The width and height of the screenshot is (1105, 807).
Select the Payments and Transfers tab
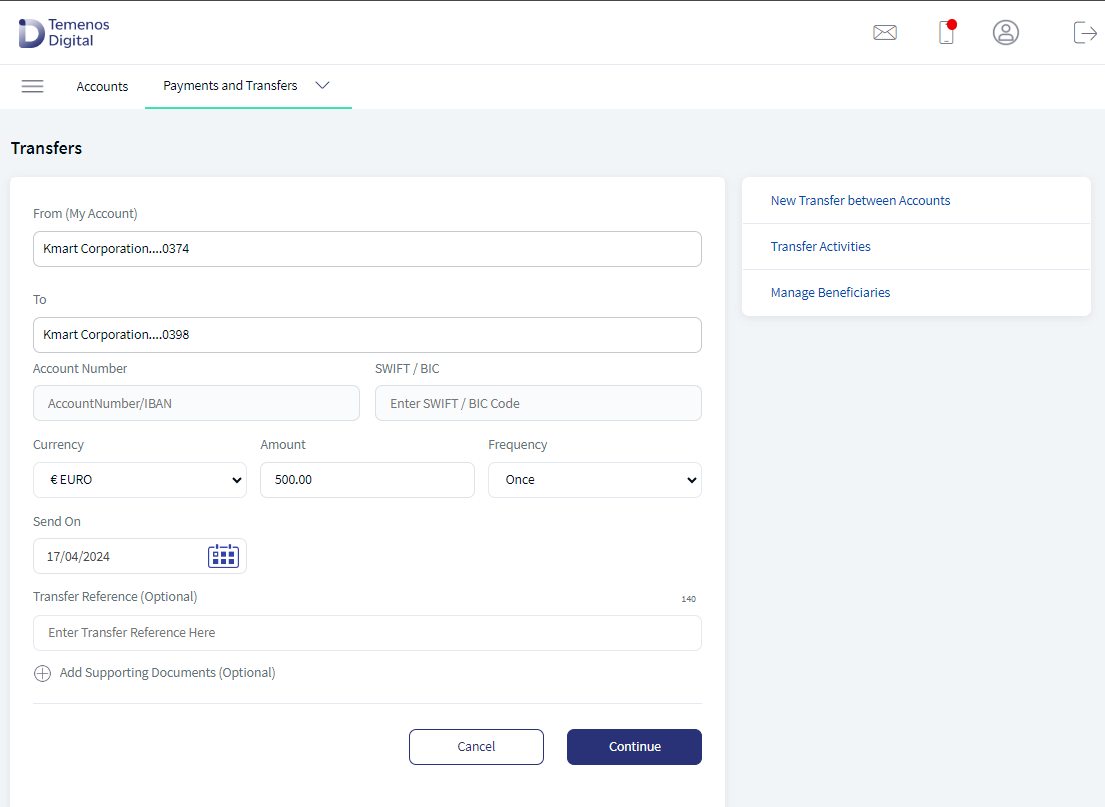click(230, 85)
